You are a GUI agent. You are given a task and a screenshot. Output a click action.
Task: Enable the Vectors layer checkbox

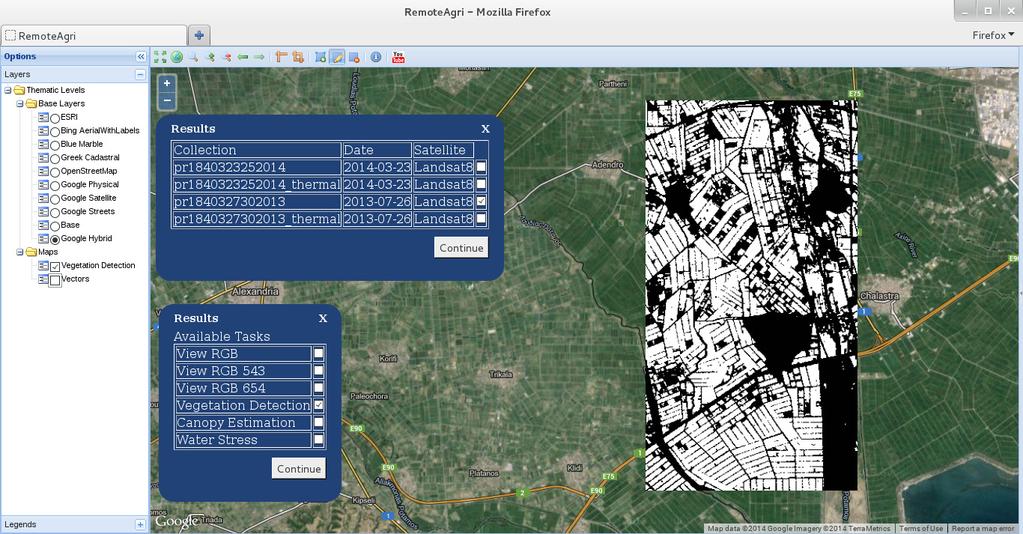pyautogui.click(x=55, y=280)
